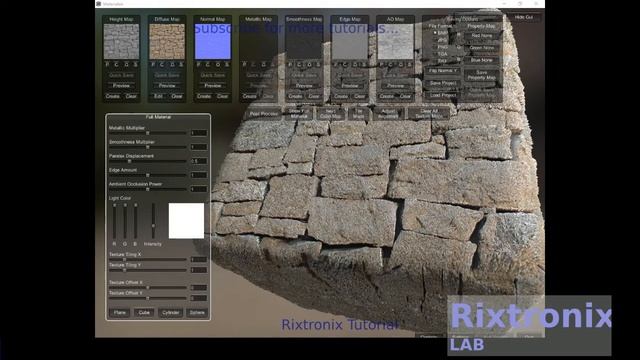
Task: Click Show Full Material button
Action: [x=298, y=114]
